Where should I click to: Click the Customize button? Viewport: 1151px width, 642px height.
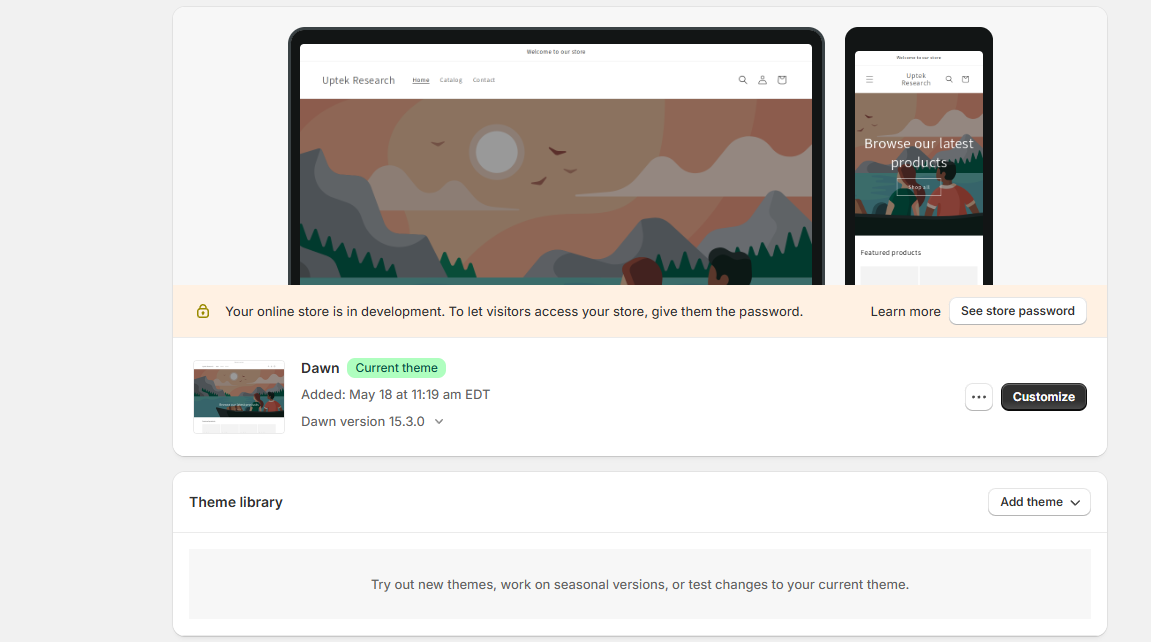[1043, 397]
